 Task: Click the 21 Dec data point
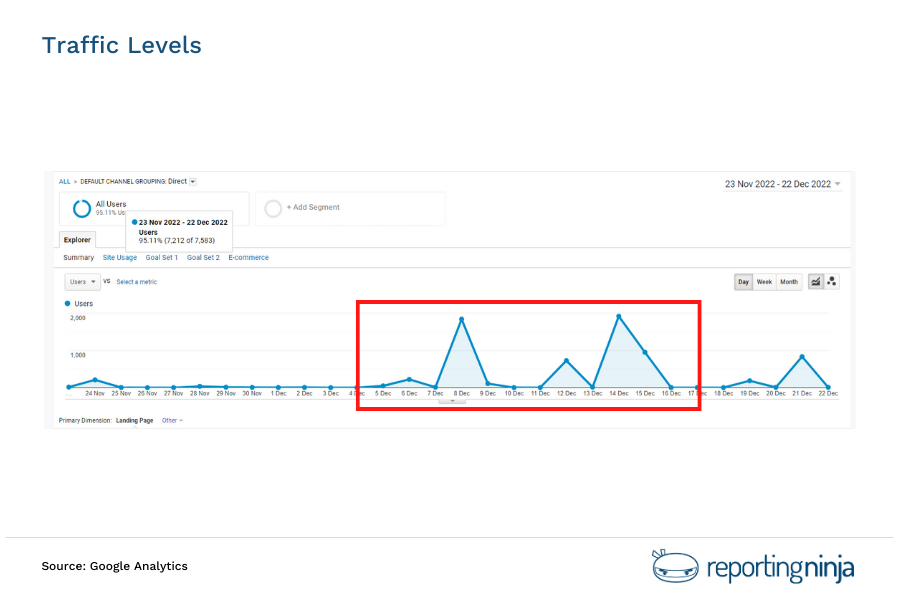(x=802, y=357)
